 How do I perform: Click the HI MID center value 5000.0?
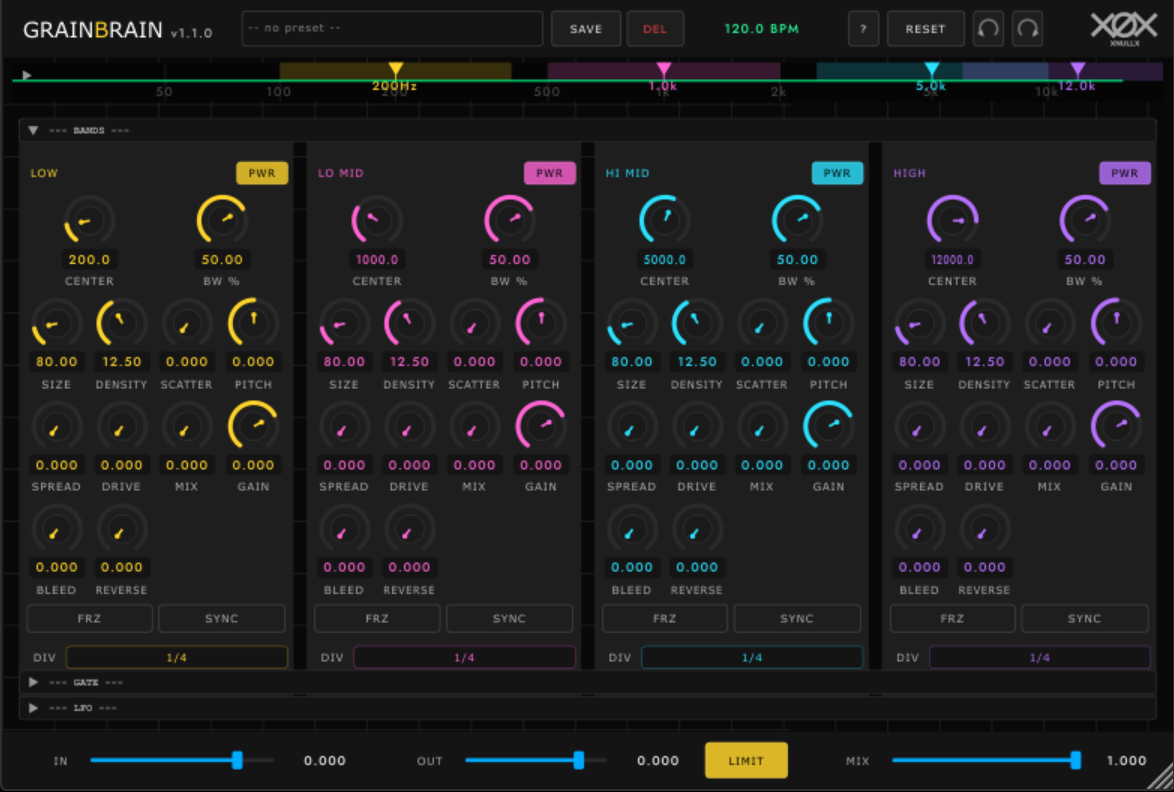point(665,260)
